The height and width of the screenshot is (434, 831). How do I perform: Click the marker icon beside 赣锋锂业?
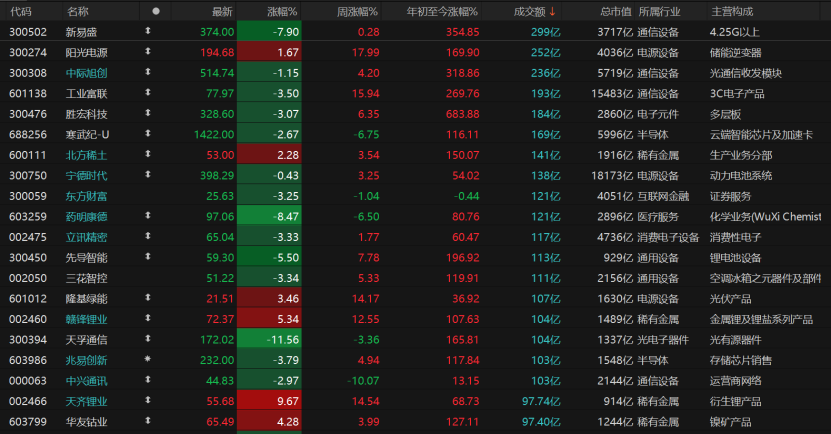click(x=149, y=318)
